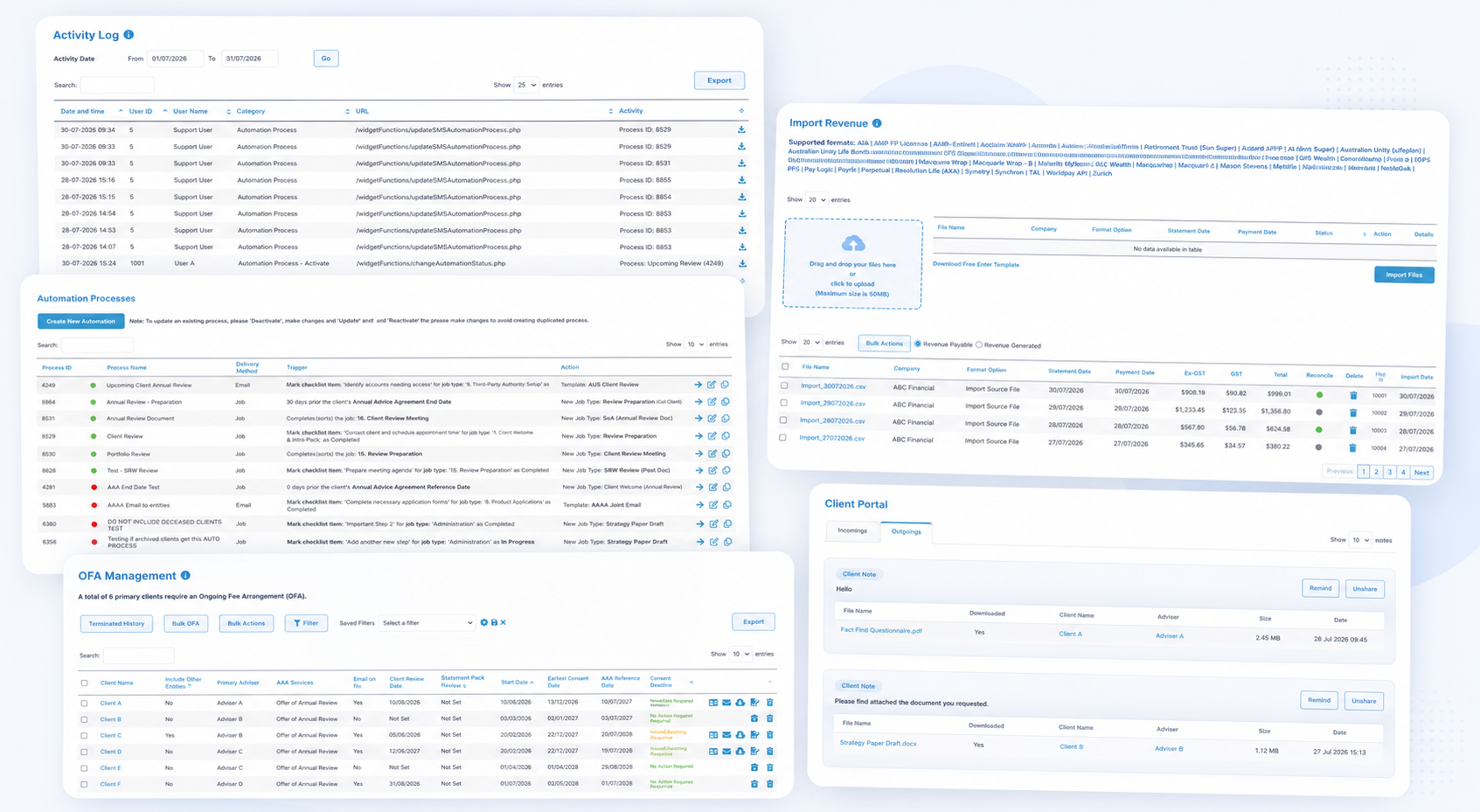The image size is (1480, 812).
Task: Open Fact Find Questionnaire.pdf link
Action: pyautogui.click(x=881, y=630)
